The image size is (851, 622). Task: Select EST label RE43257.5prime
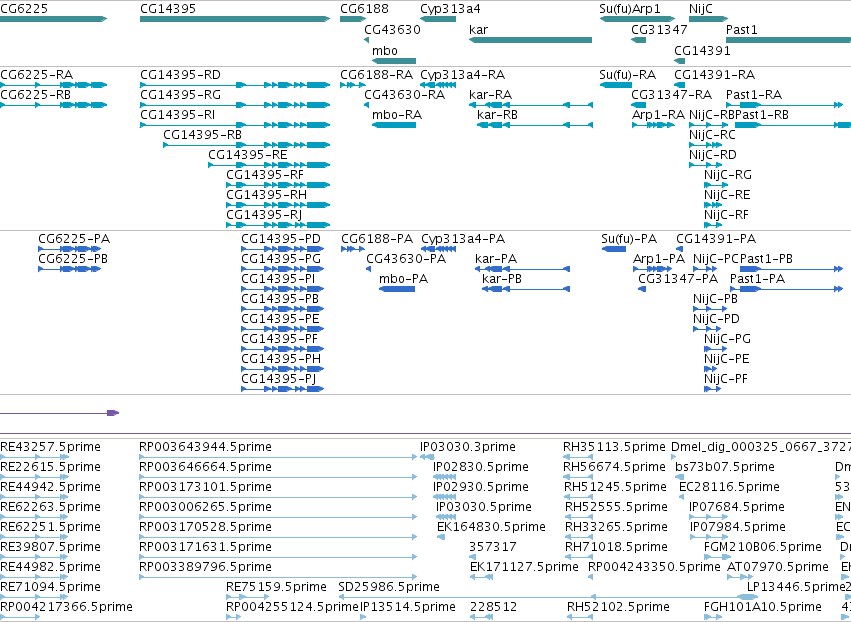(50, 447)
